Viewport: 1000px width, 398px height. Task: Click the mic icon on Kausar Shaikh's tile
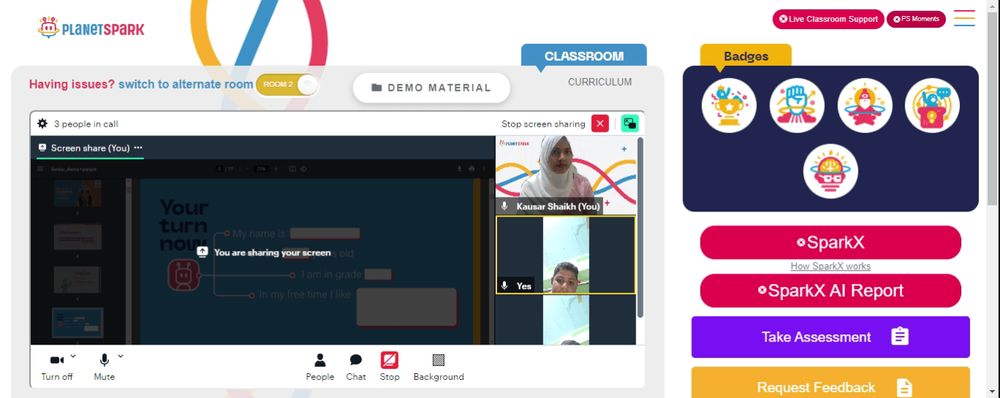point(504,206)
